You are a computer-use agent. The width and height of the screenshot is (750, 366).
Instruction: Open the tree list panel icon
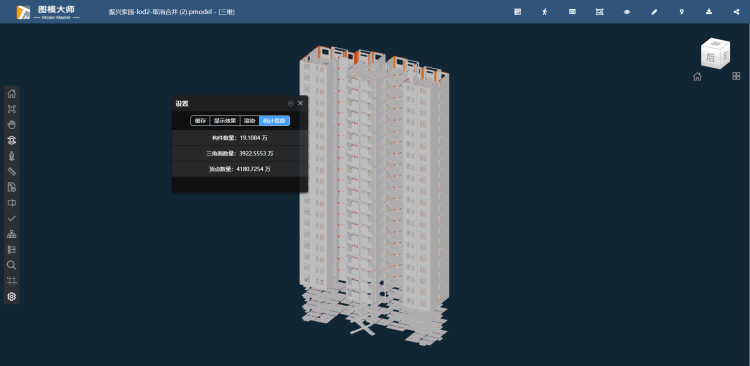coord(11,250)
